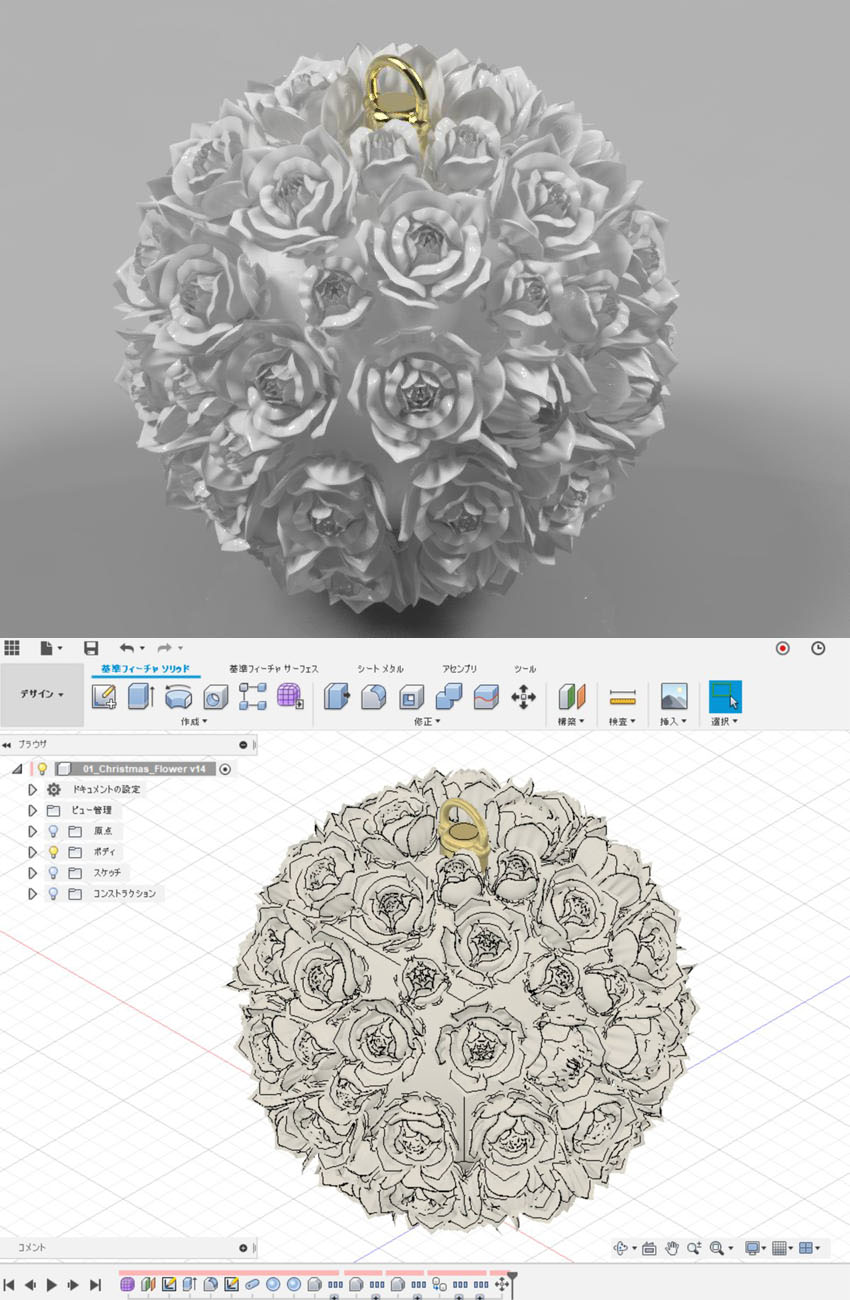The image size is (850, 1300).
Task: Switch to the シートメタル tab
Action: 380,668
